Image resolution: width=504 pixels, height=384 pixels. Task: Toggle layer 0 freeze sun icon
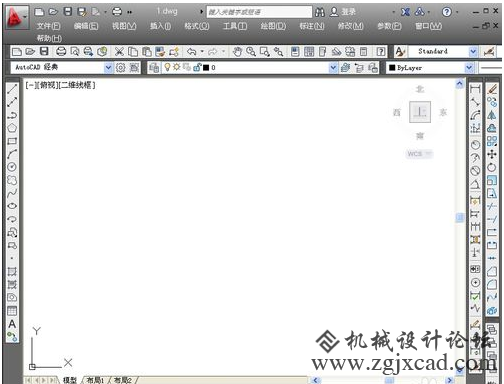(x=176, y=67)
